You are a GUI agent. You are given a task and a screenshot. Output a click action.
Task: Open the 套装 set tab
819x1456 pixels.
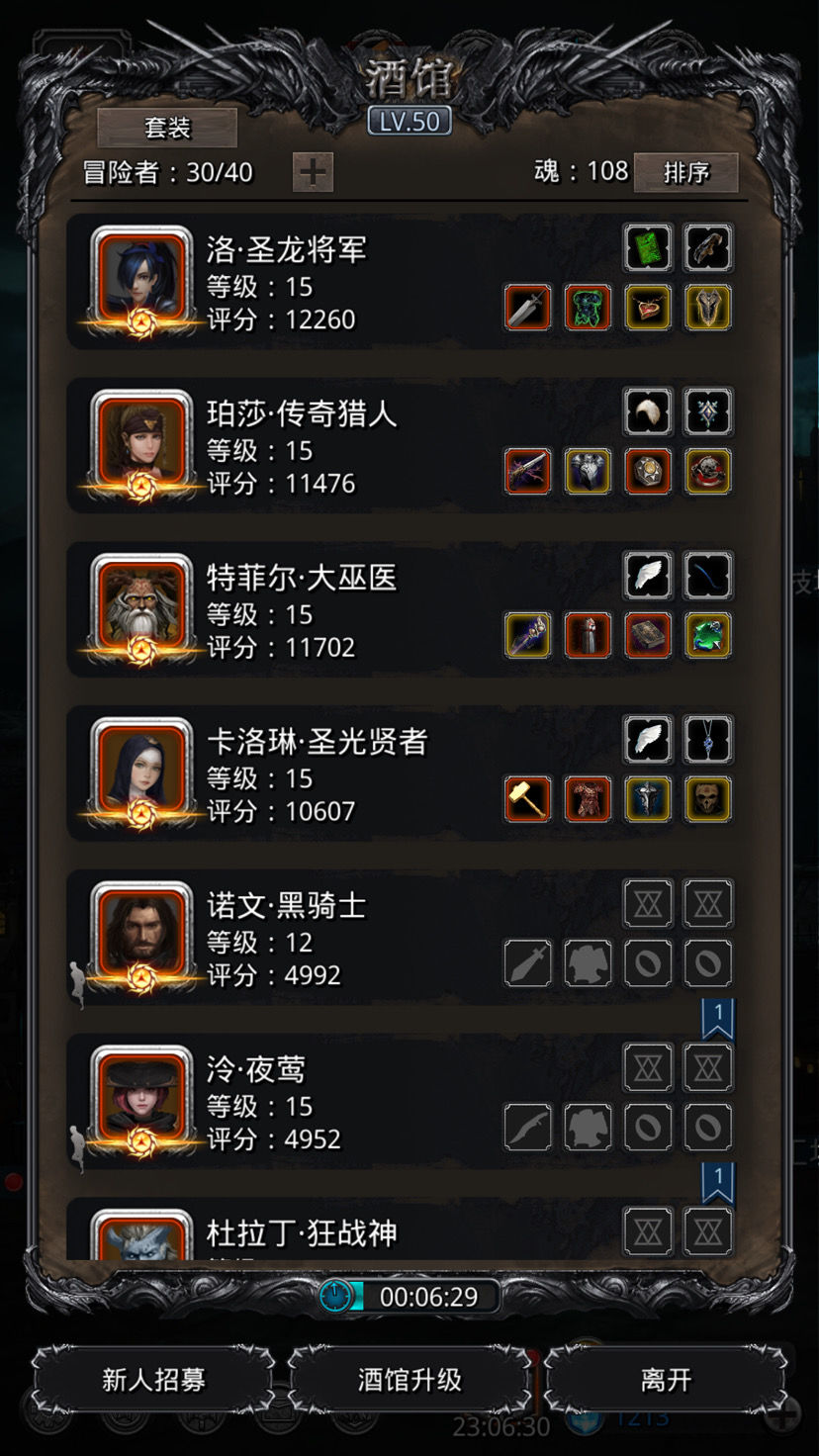pos(167,128)
